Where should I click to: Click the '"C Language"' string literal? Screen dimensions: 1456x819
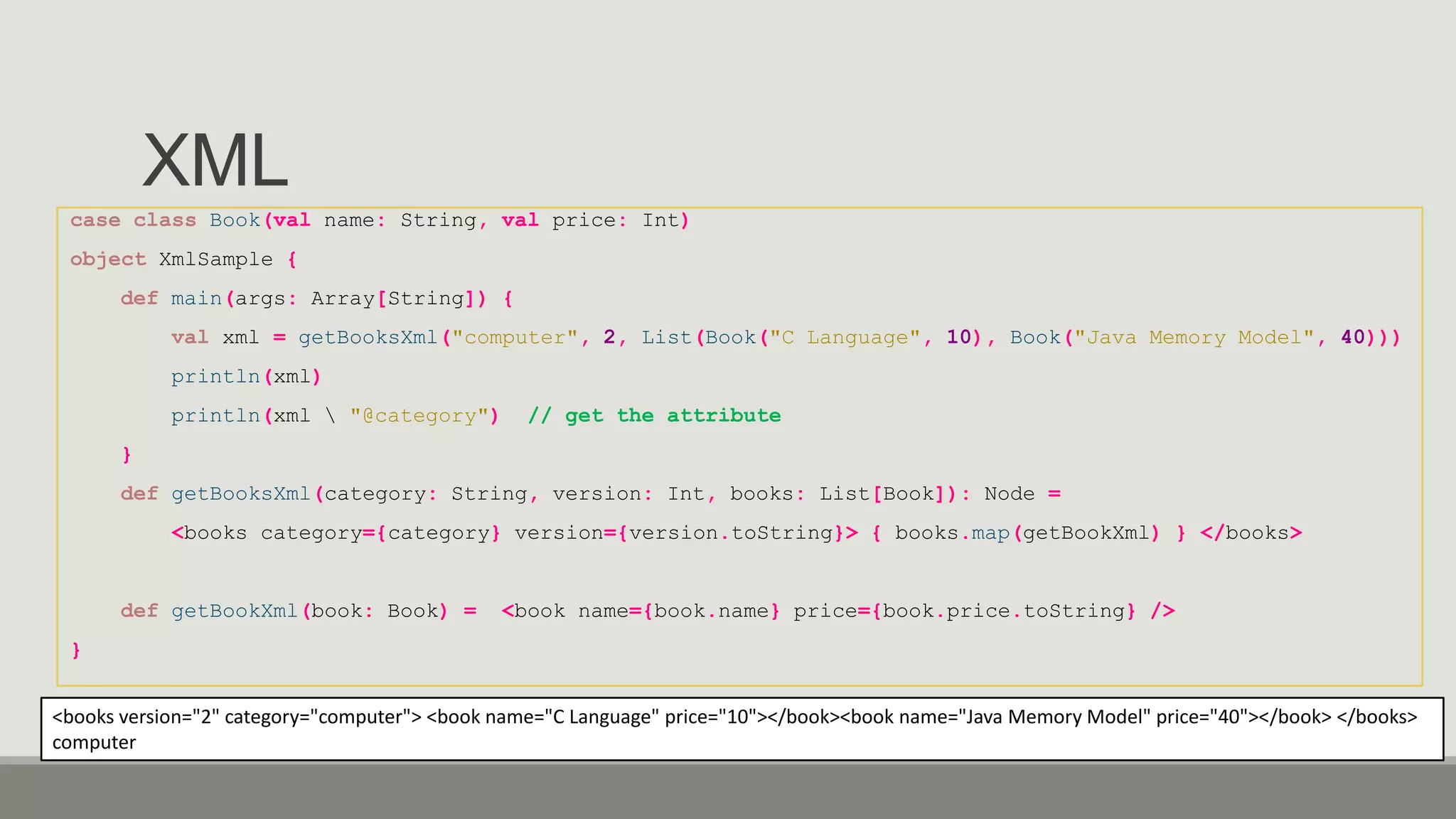click(845, 338)
